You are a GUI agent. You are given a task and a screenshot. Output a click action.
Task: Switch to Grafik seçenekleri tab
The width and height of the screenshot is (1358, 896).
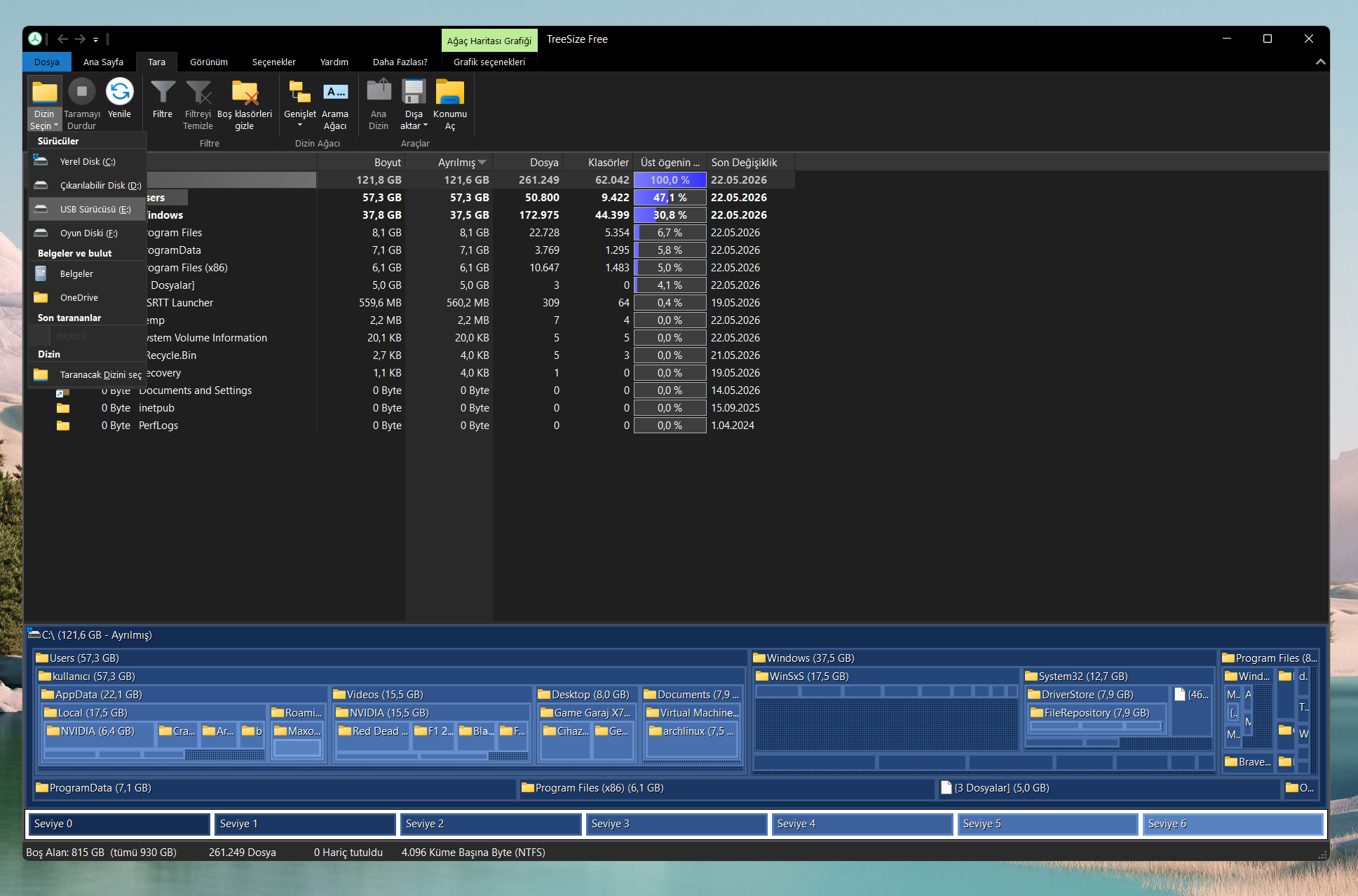[x=489, y=62]
